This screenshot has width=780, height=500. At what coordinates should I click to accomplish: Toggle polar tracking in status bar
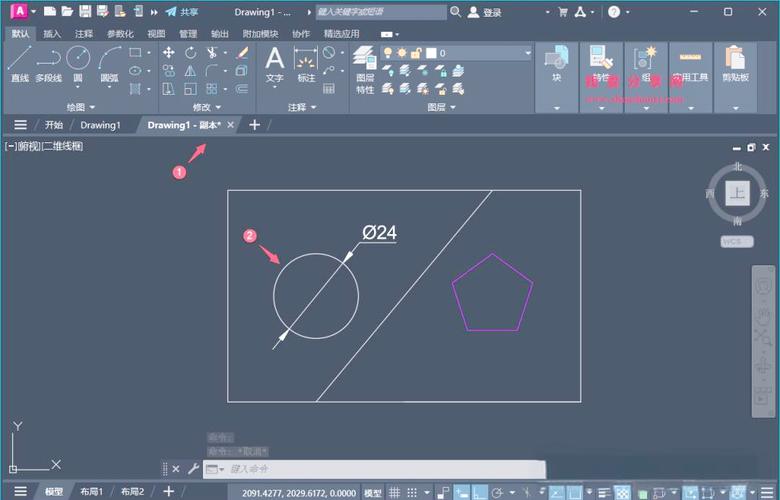[496, 493]
